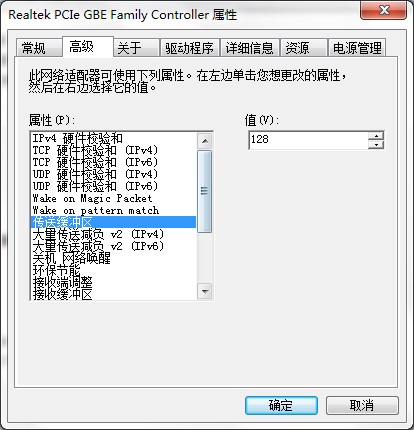
Task: Click the 取消 button
Action: pos(362,405)
